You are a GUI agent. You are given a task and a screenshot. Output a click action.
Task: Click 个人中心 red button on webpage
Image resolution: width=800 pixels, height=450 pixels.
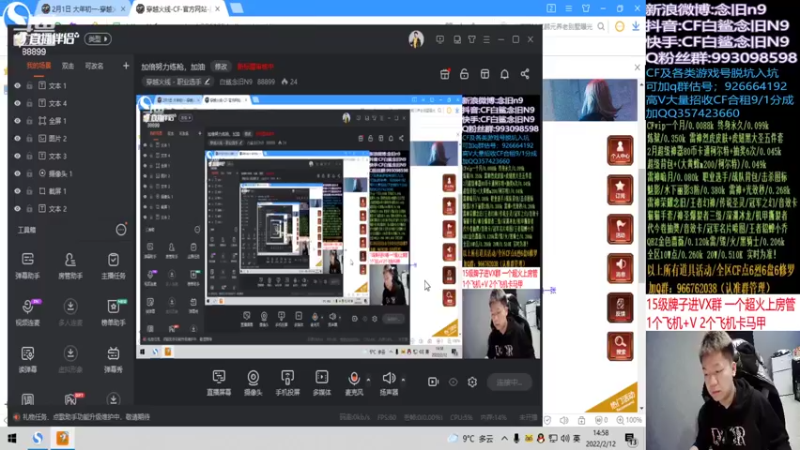point(620,151)
